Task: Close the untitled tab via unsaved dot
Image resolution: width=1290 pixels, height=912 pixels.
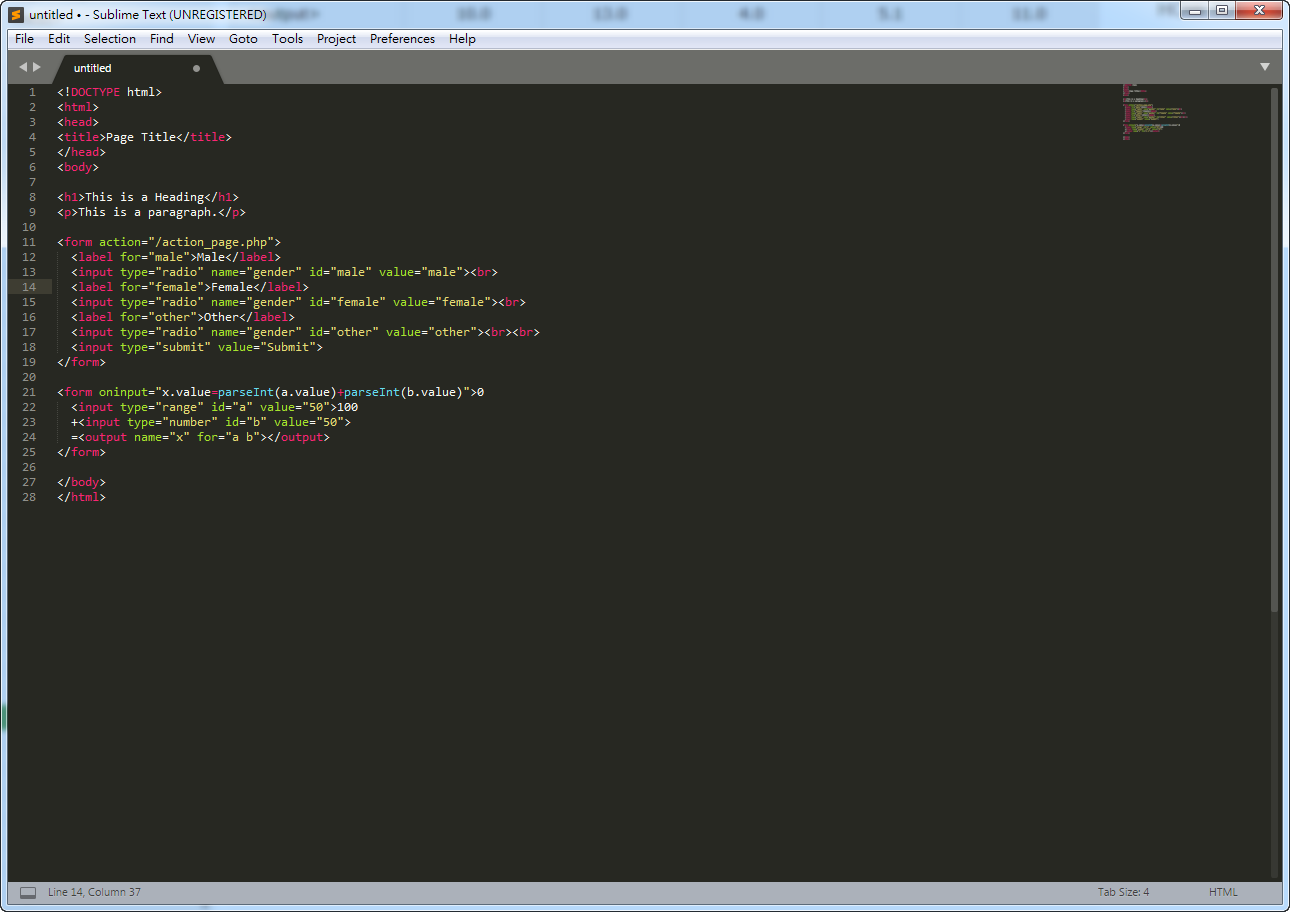Action: click(196, 68)
